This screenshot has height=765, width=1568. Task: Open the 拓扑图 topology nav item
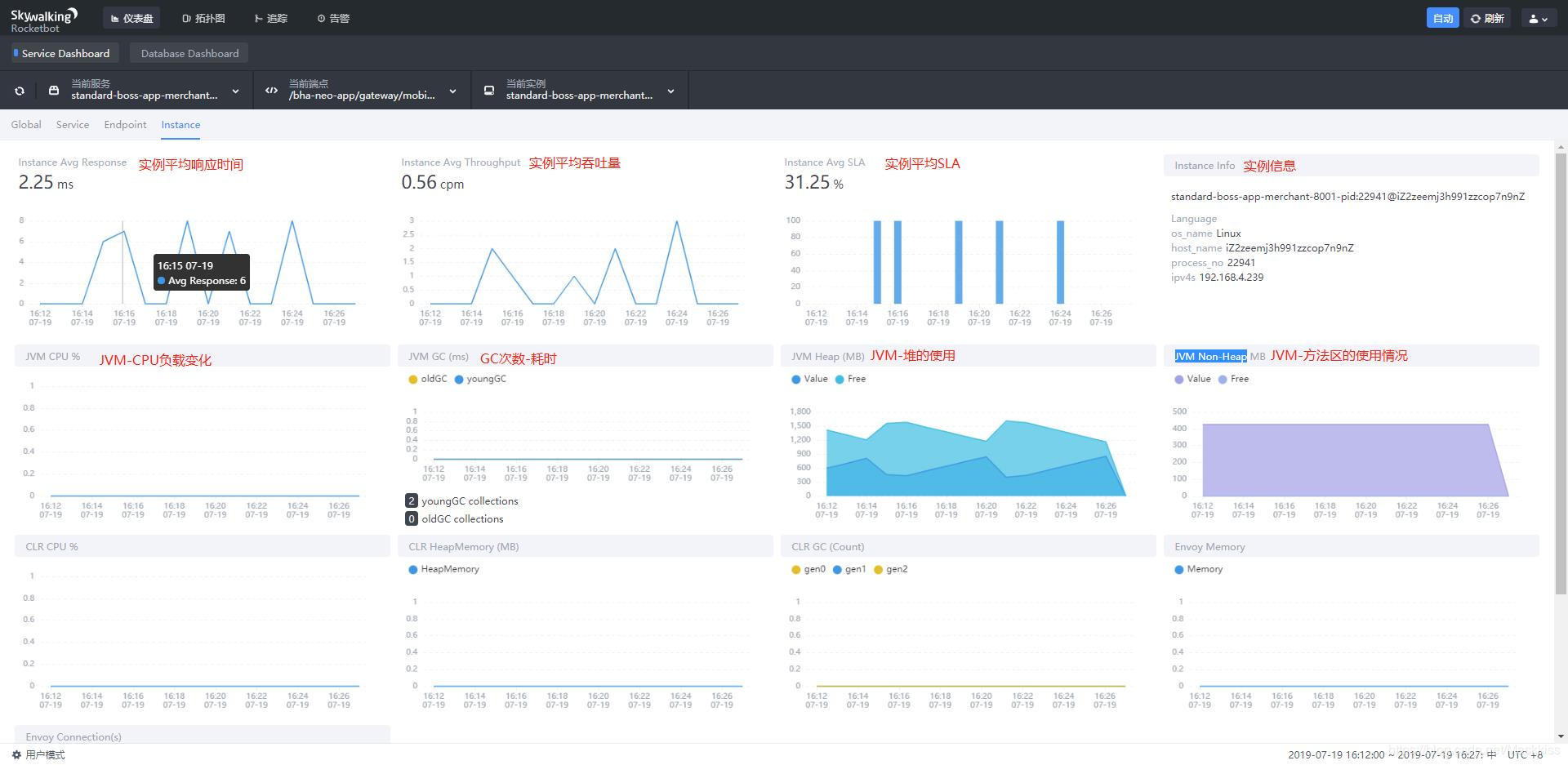(203, 18)
